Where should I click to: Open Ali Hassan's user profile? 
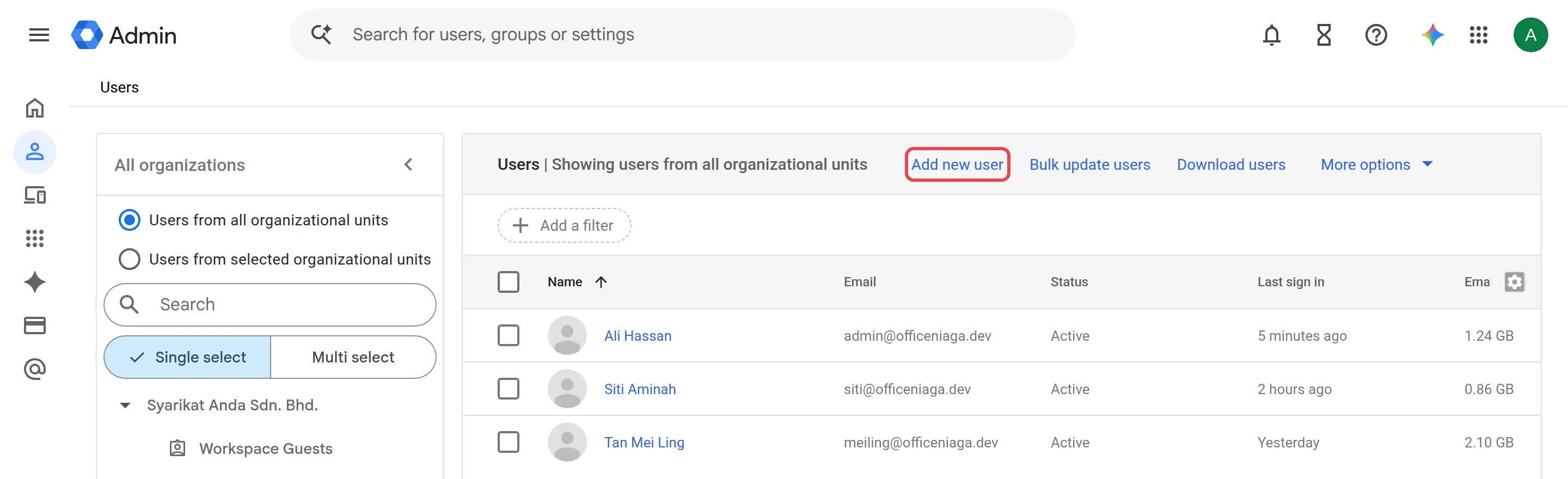[638, 335]
